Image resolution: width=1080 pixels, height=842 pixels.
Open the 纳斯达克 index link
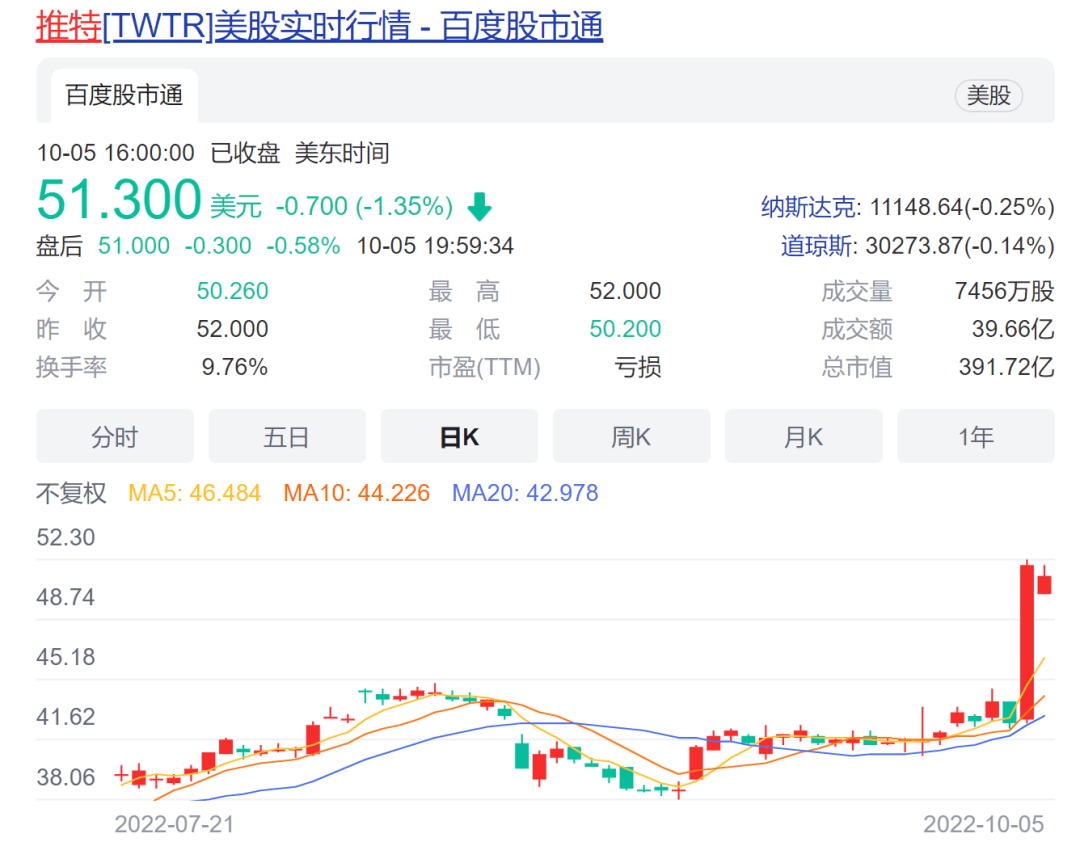[x=809, y=207]
